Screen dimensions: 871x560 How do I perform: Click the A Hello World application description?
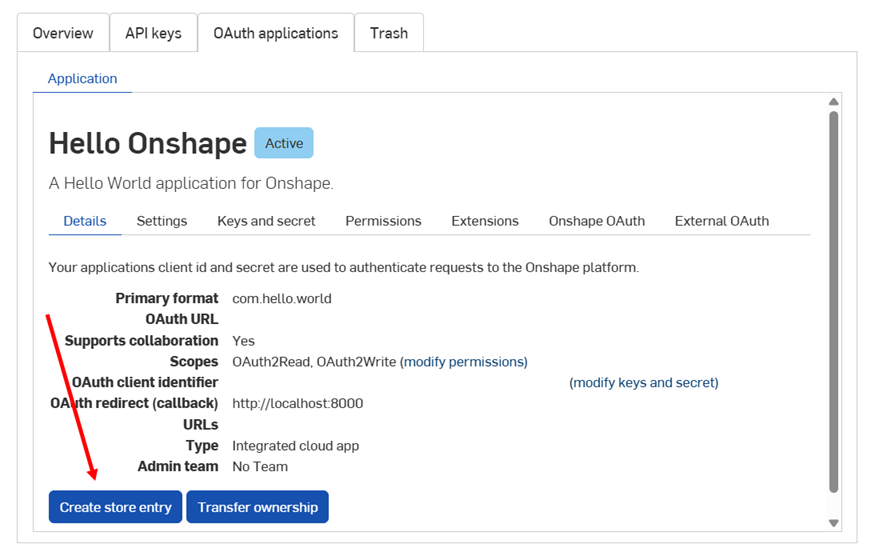[191, 183]
